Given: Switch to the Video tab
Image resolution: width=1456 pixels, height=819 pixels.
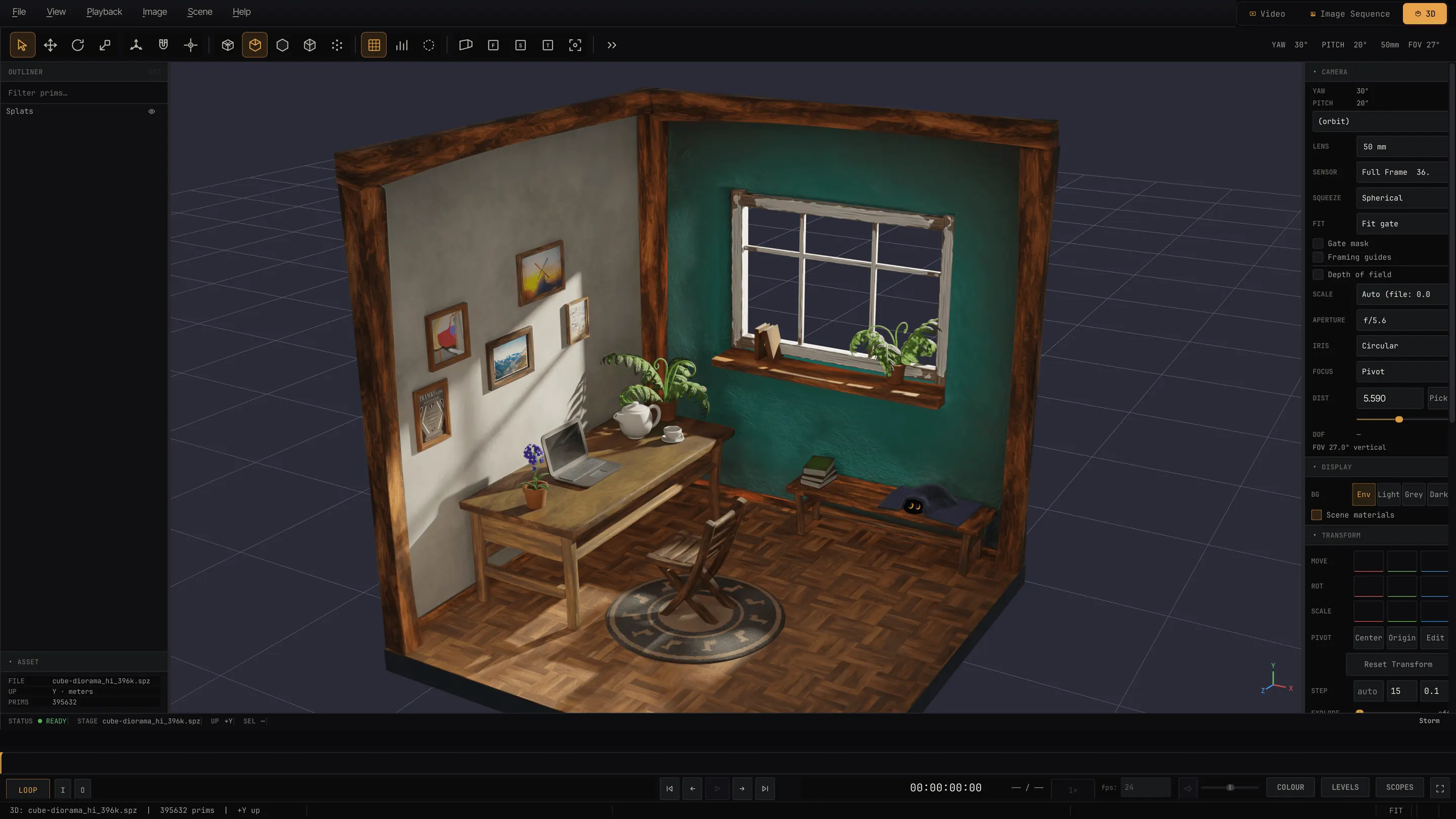Looking at the screenshot, I should click(x=1267, y=14).
